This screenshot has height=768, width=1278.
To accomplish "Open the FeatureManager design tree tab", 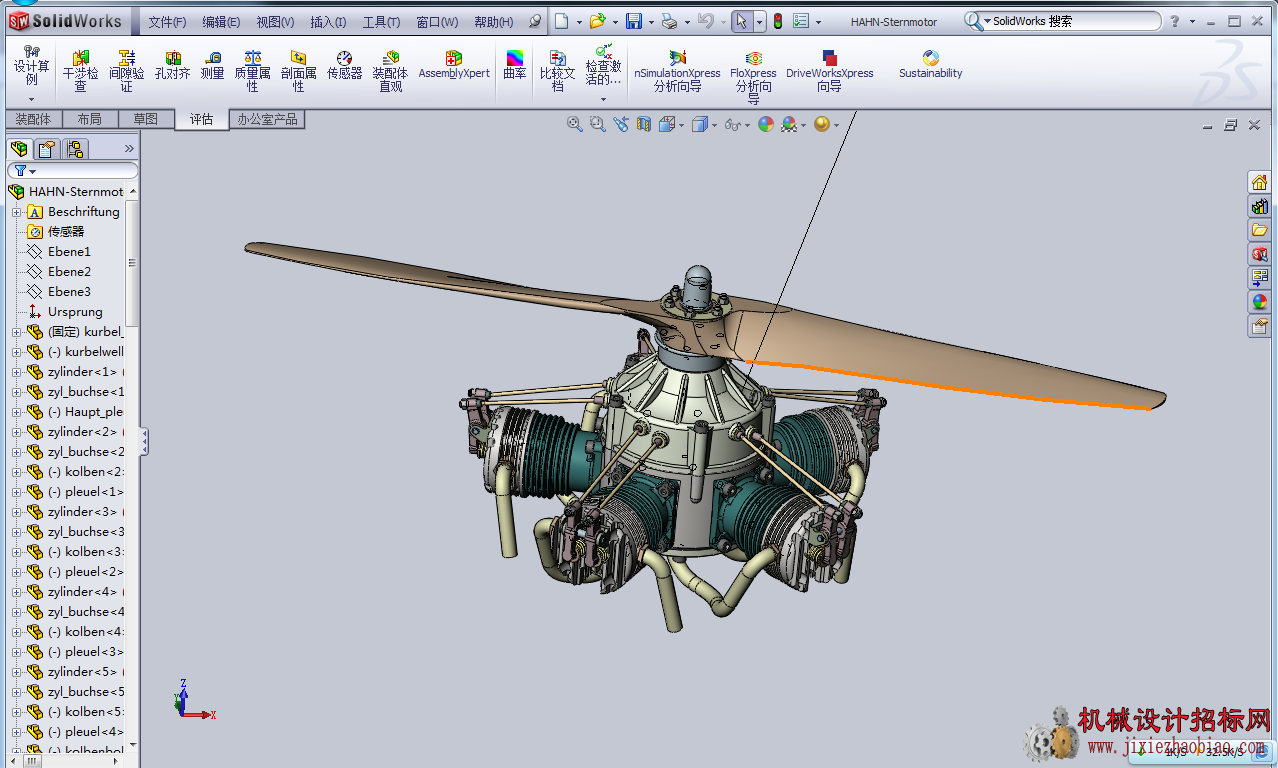I will point(19,149).
